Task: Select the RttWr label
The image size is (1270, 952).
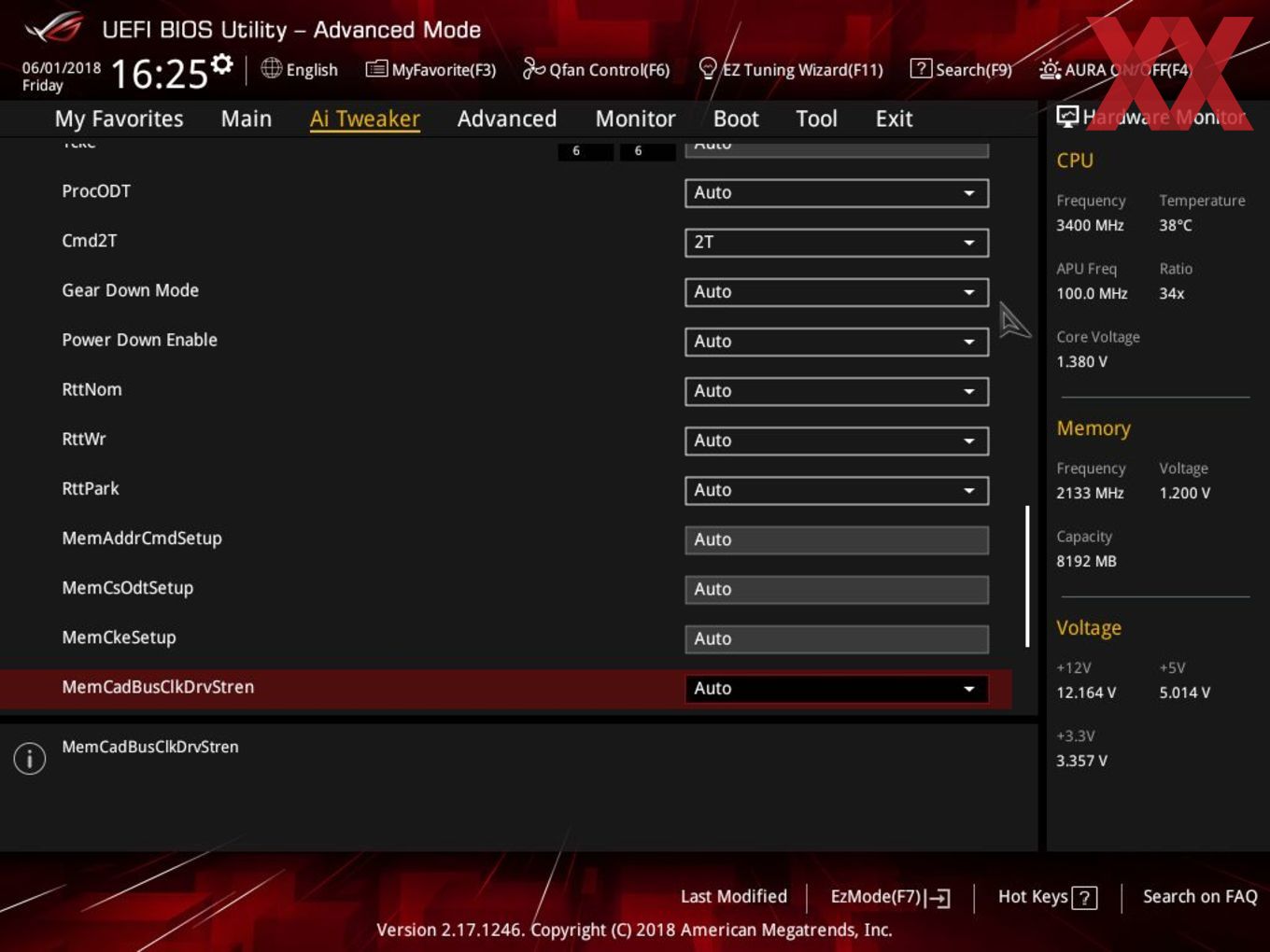Action: click(84, 439)
